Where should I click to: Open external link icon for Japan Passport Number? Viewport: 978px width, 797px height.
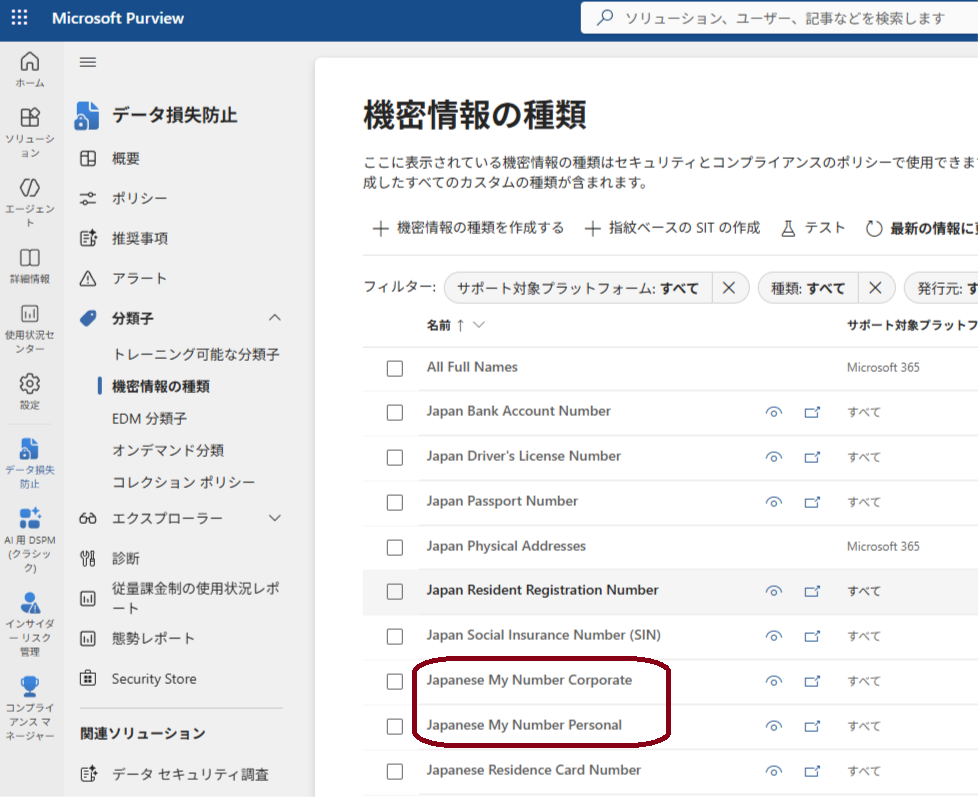(x=812, y=502)
